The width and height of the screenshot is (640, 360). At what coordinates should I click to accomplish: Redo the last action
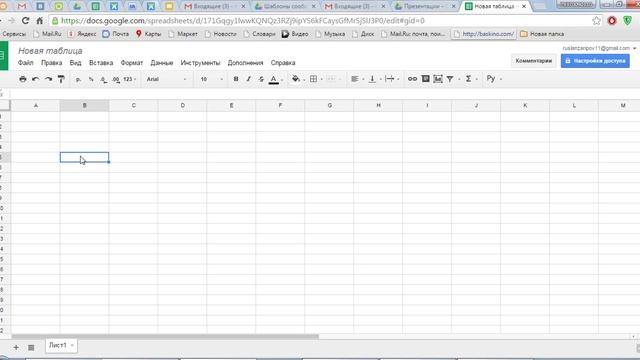pyautogui.click(x=48, y=79)
